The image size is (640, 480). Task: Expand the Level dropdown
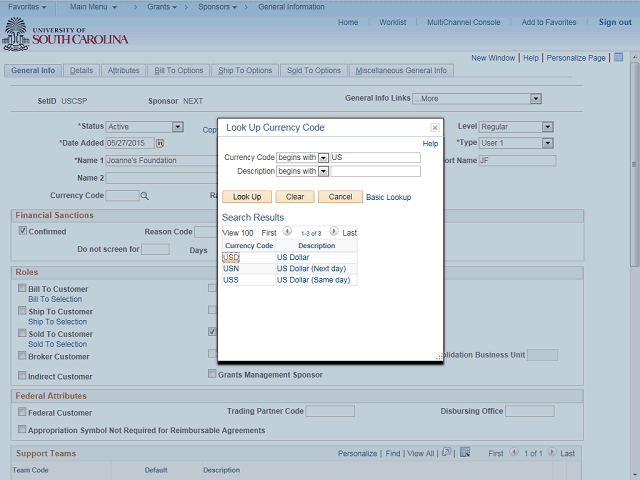tap(547, 127)
